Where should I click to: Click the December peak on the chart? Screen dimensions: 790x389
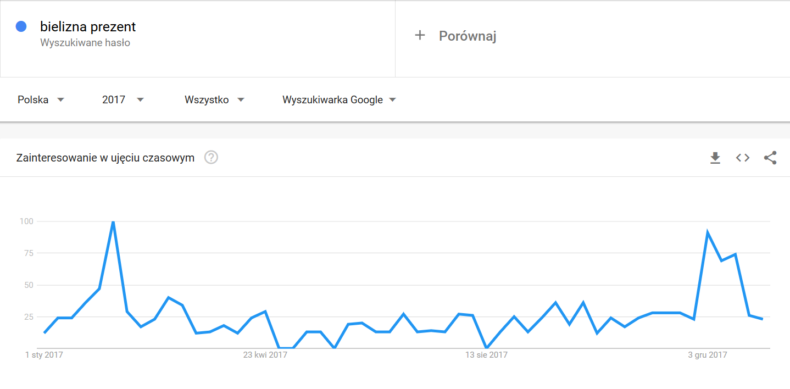[x=708, y=232]
